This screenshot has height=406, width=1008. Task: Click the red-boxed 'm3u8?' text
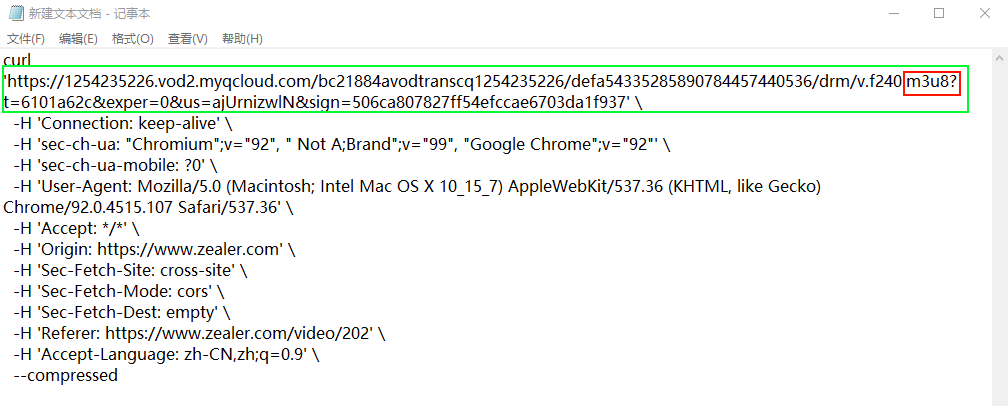(932, 82)
